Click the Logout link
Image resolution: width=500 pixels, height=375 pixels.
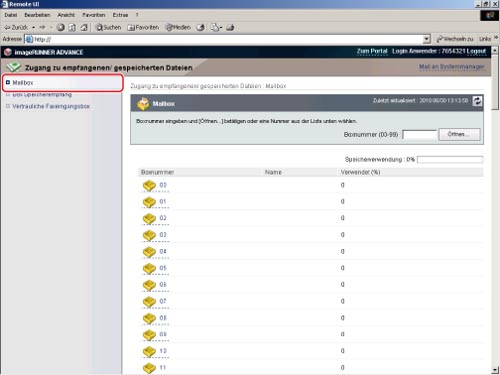coord(476,51)
